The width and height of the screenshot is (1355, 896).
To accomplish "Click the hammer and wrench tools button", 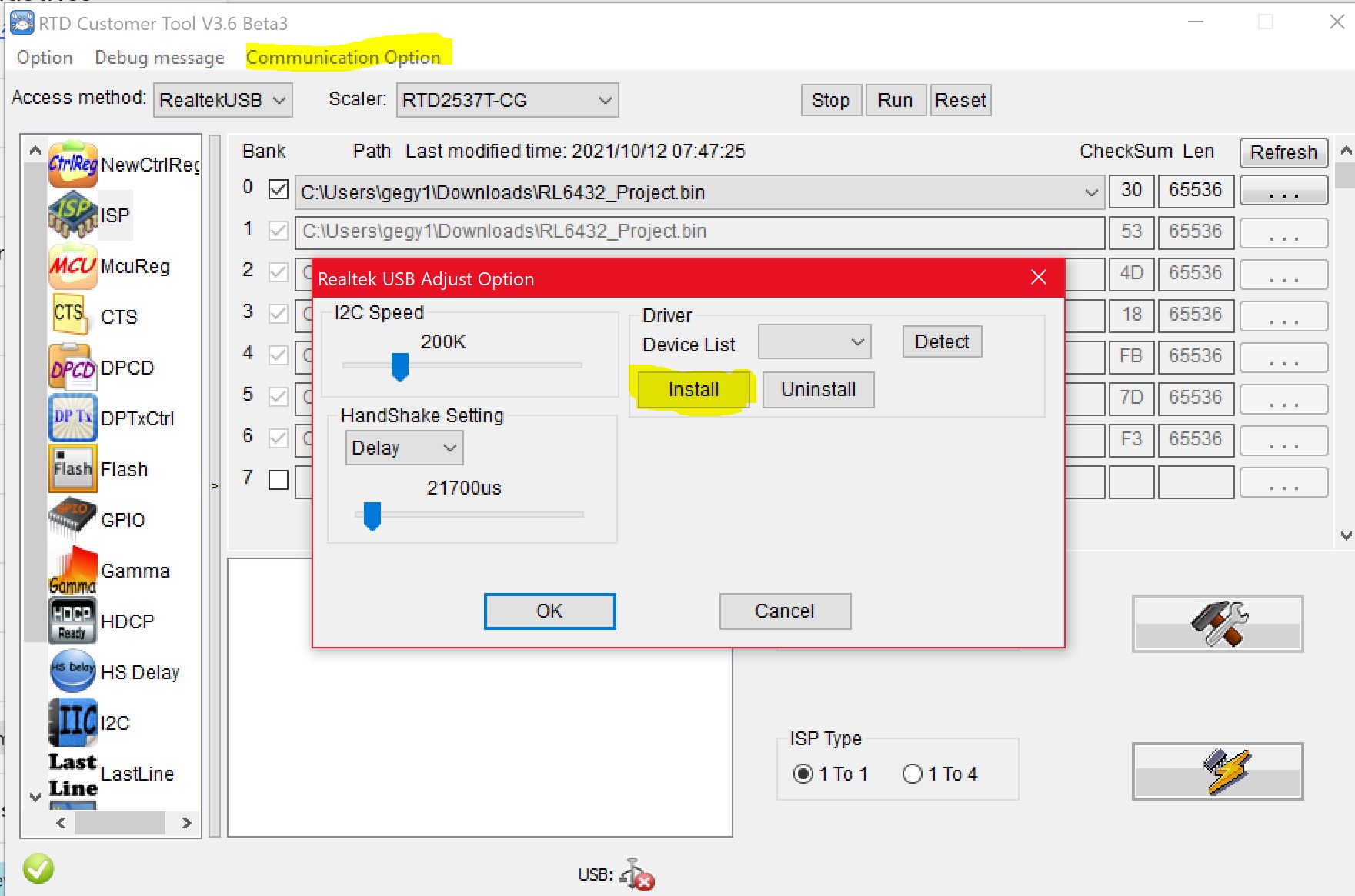I will click(1218, 624).
